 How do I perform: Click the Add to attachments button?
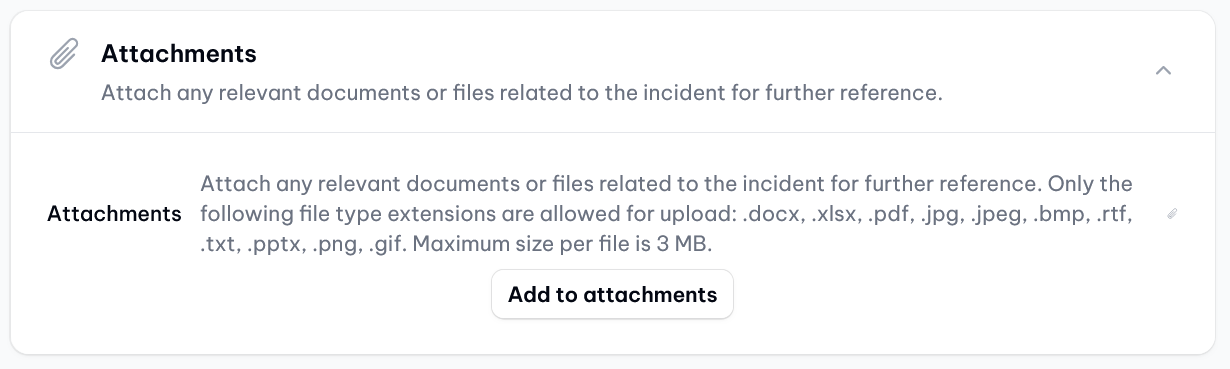coord(612,294)
